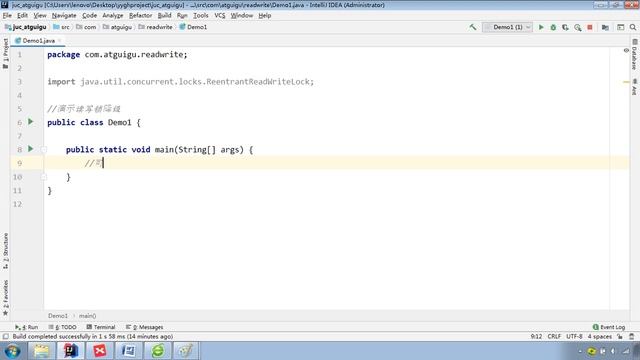Open Windows Start button
The height and width of the screenshot is (360, 640).
tap(12, 351)
